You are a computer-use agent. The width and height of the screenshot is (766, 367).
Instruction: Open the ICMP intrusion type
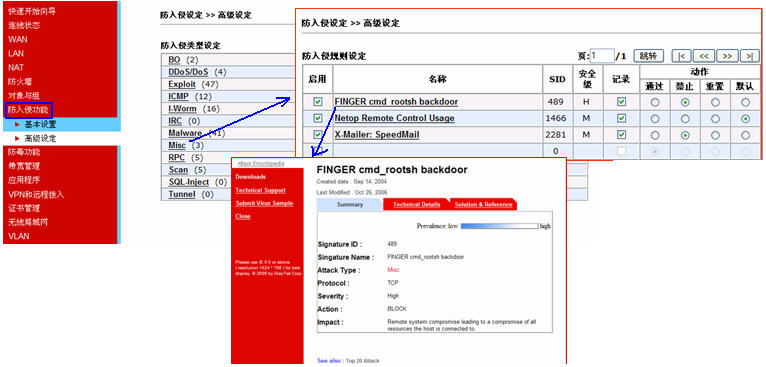[x=178, y=96]
